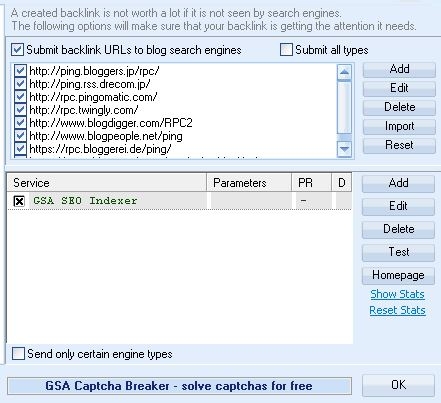Uncheck http://ping.rss.drecom.jp/ entry
This screenshot has height=403, width=441.
coord(20,84)
